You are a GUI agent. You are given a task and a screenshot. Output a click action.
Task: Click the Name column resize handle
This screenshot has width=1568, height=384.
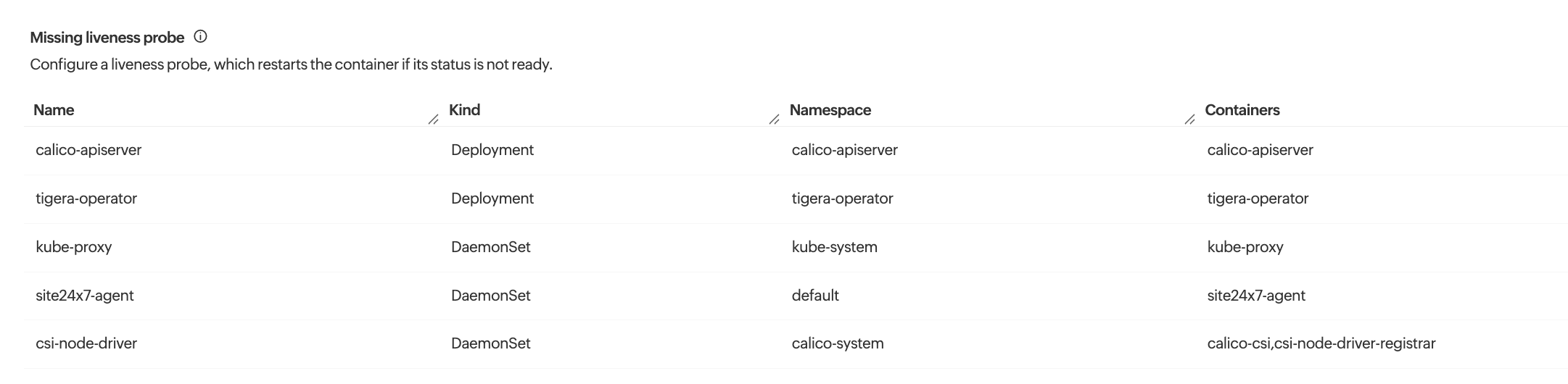pos(433,120)
